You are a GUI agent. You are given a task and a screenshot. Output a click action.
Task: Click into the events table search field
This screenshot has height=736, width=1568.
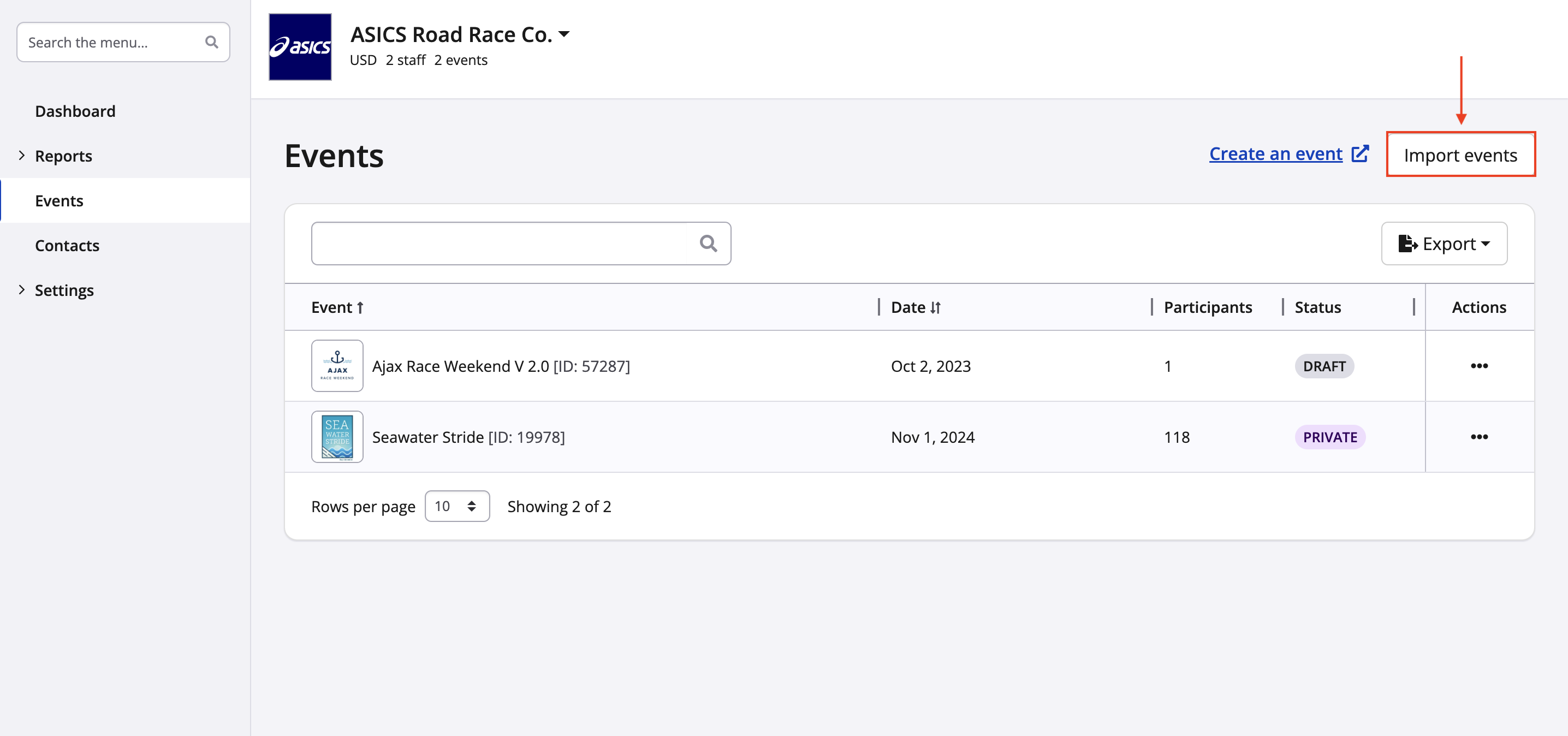pos(499,244)
